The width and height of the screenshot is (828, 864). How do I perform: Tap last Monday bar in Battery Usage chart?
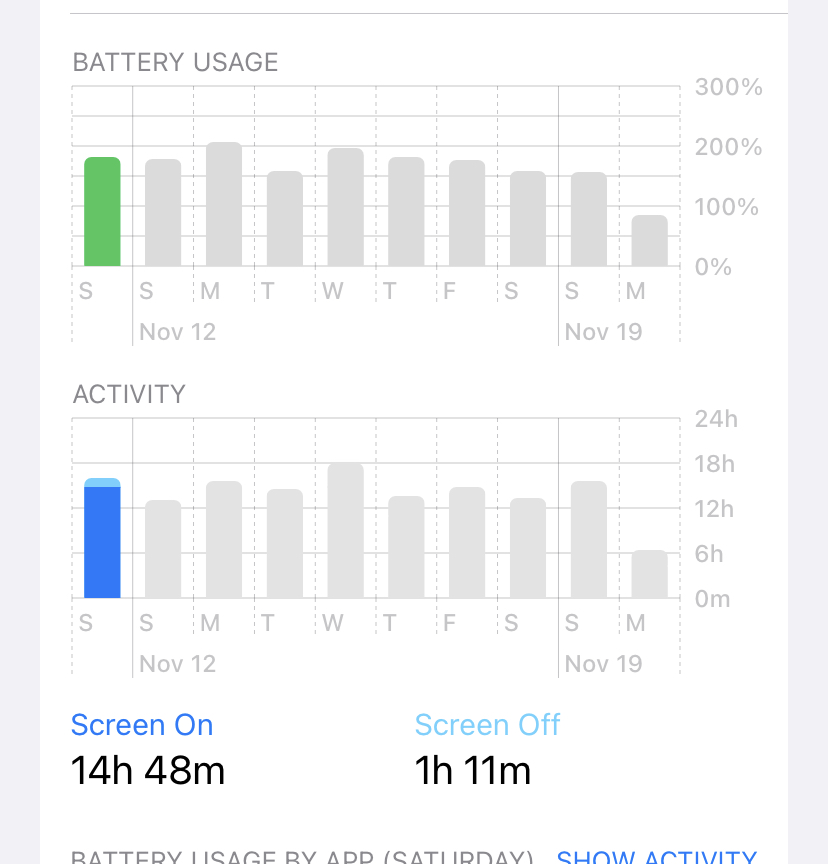click(x=650, y=241)
